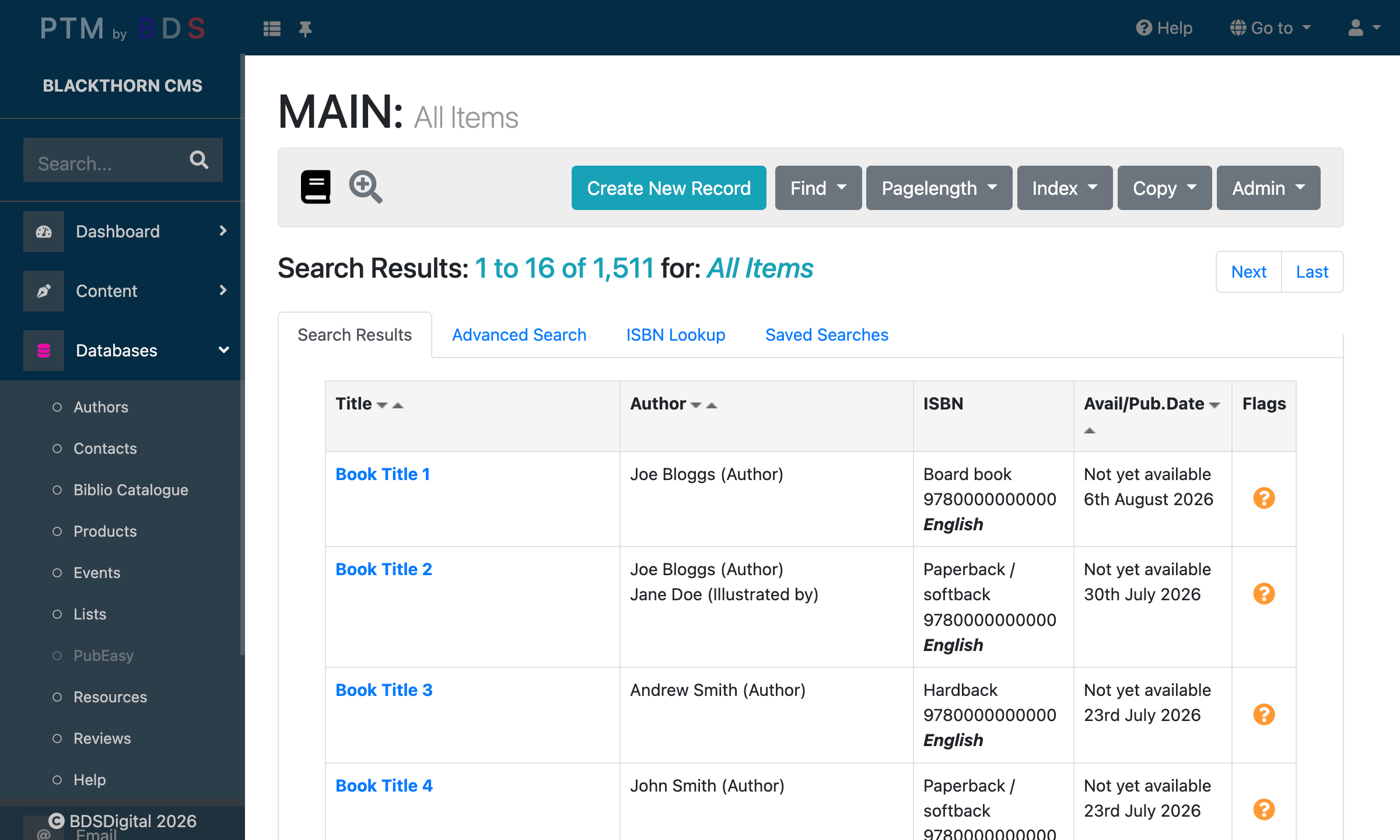This screenshot has width=1400, height=840.
Task: Open the Find dropdown
Action: [x=818, y=188]
